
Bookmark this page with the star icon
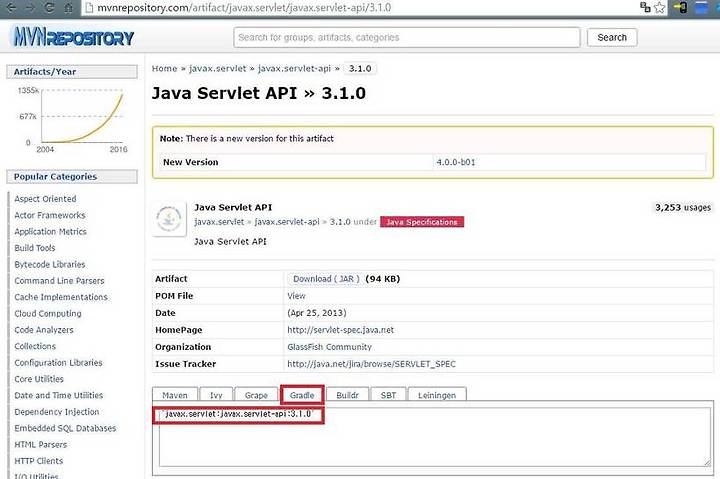pyautogui.click(x=659, y=7)
